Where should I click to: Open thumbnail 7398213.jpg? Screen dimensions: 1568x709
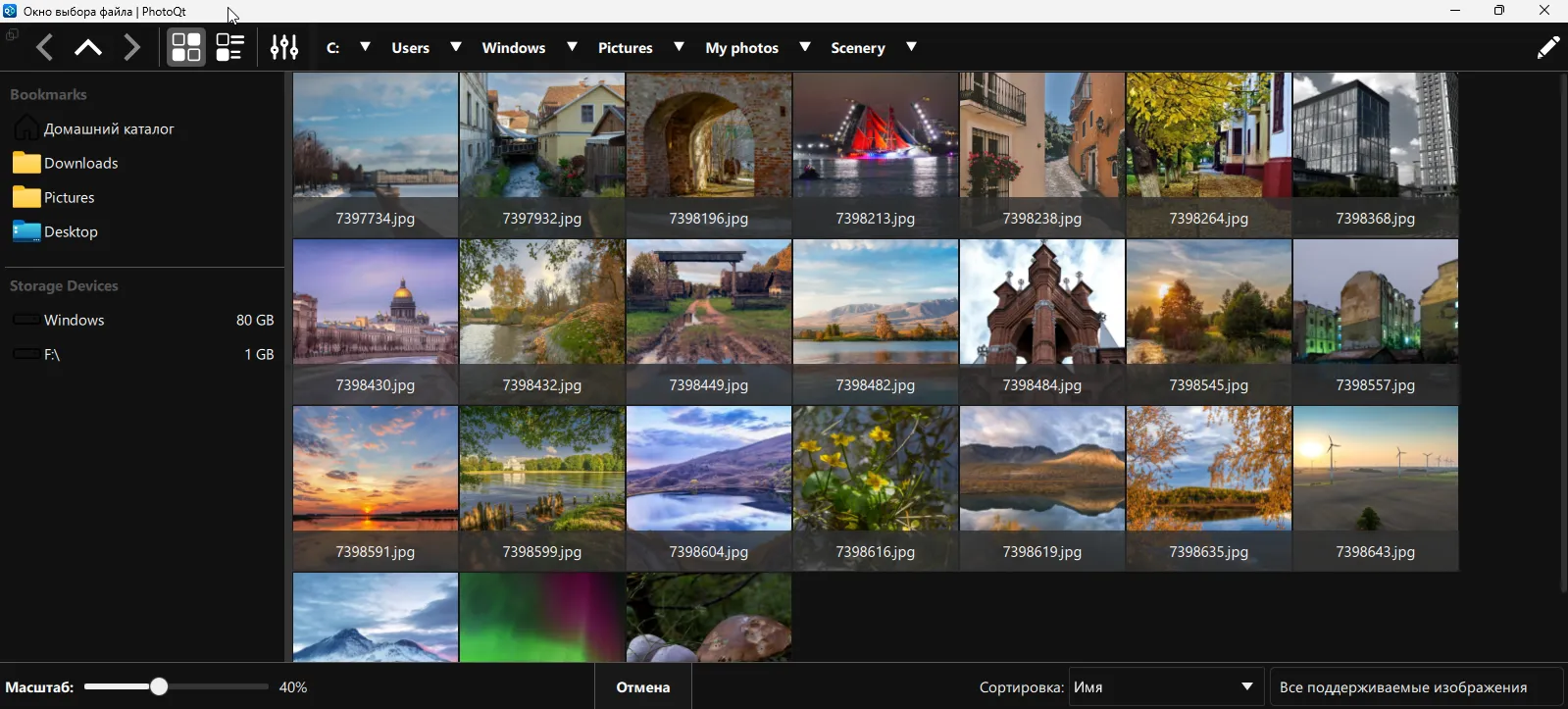point(876,154)
